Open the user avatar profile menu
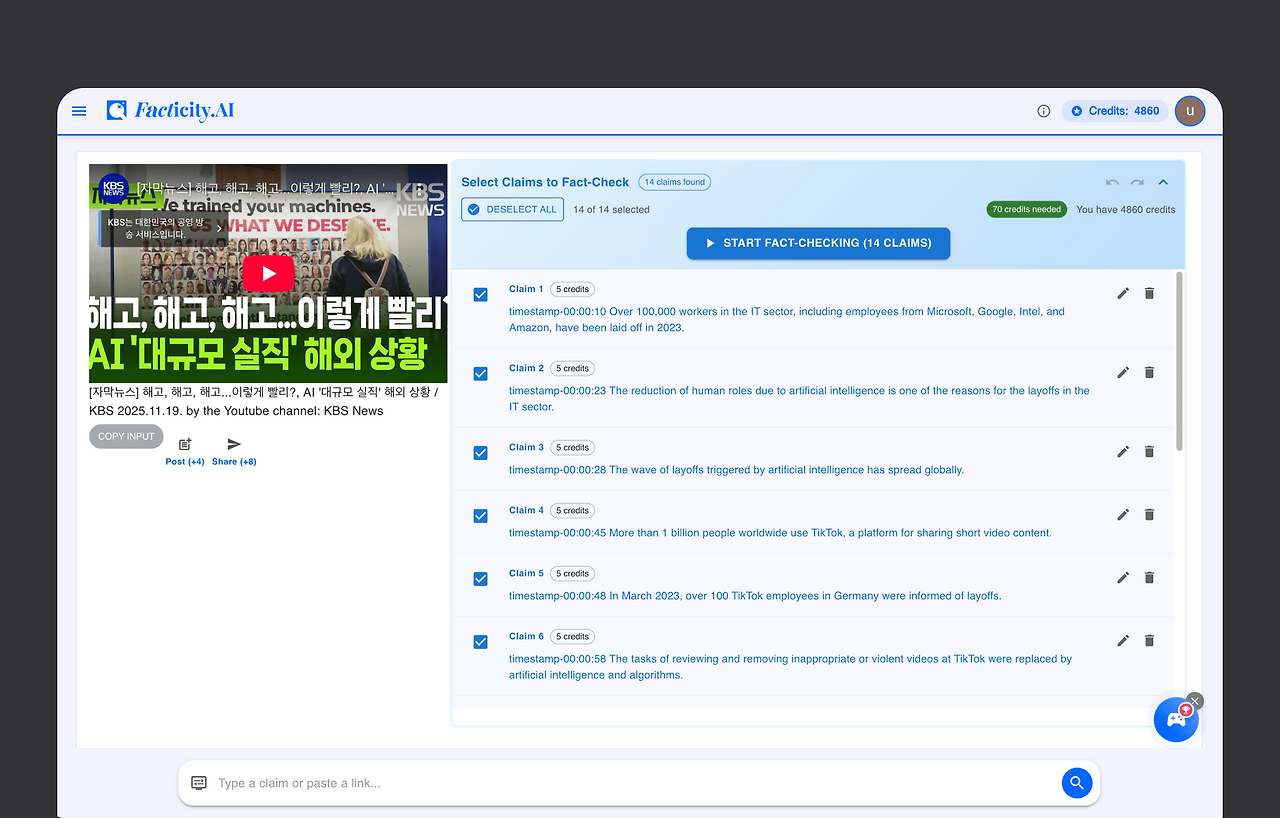Screen dimensions: 1280x818 tap(1190, 111)
